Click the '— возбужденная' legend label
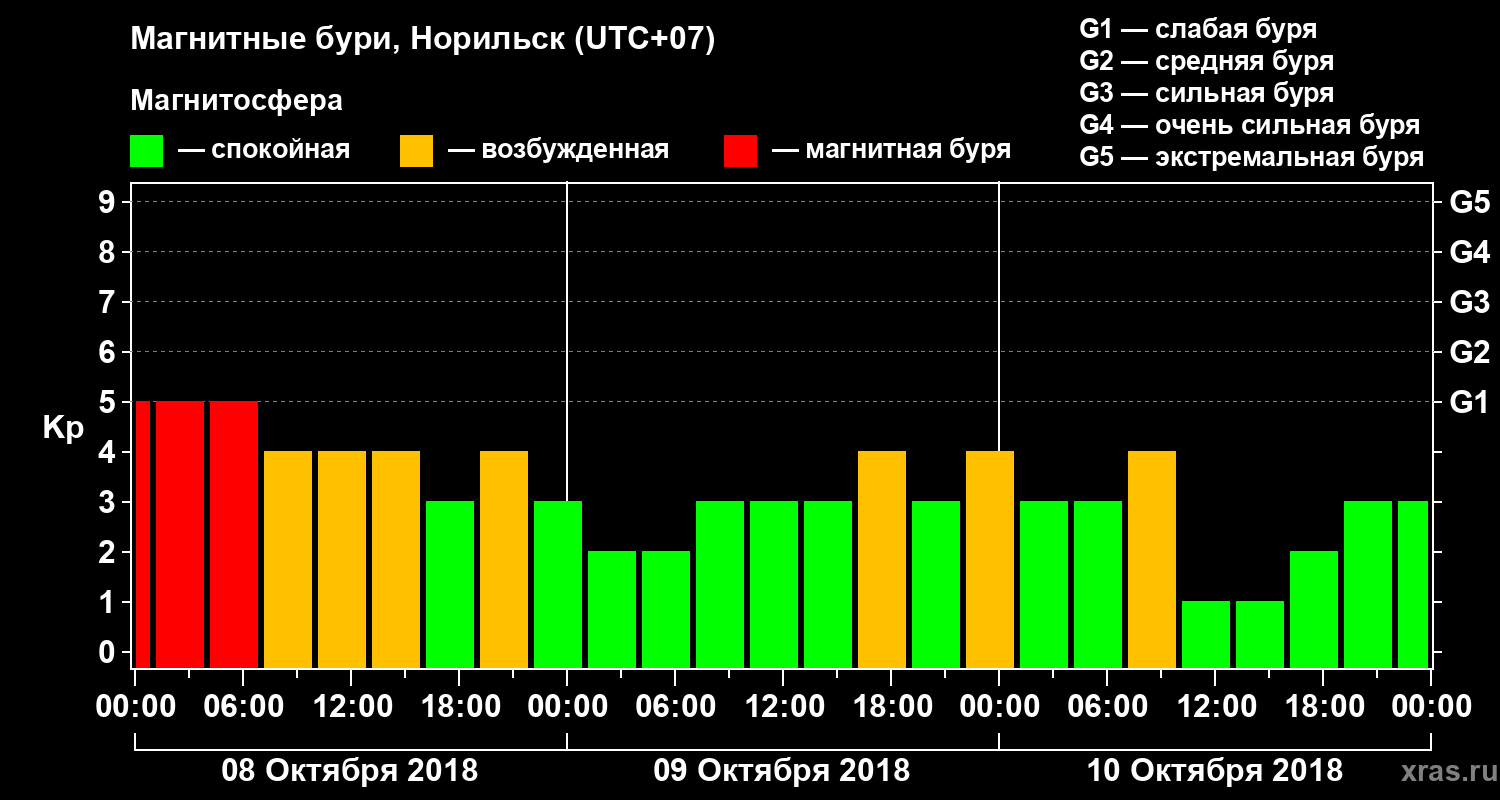This screenshot has width=1500, height=800. coord(558,151)
